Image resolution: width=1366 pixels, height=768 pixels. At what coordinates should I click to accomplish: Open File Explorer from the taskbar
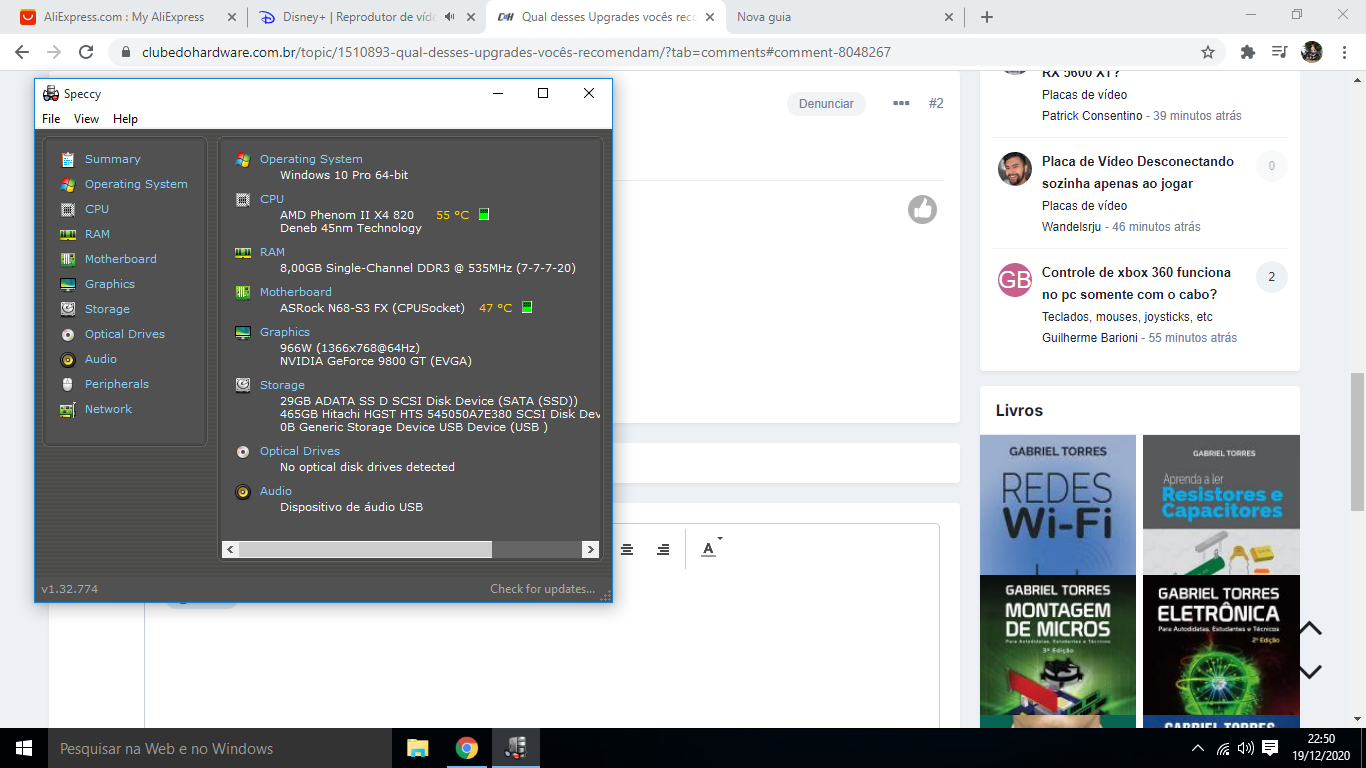tap(418, 748)
